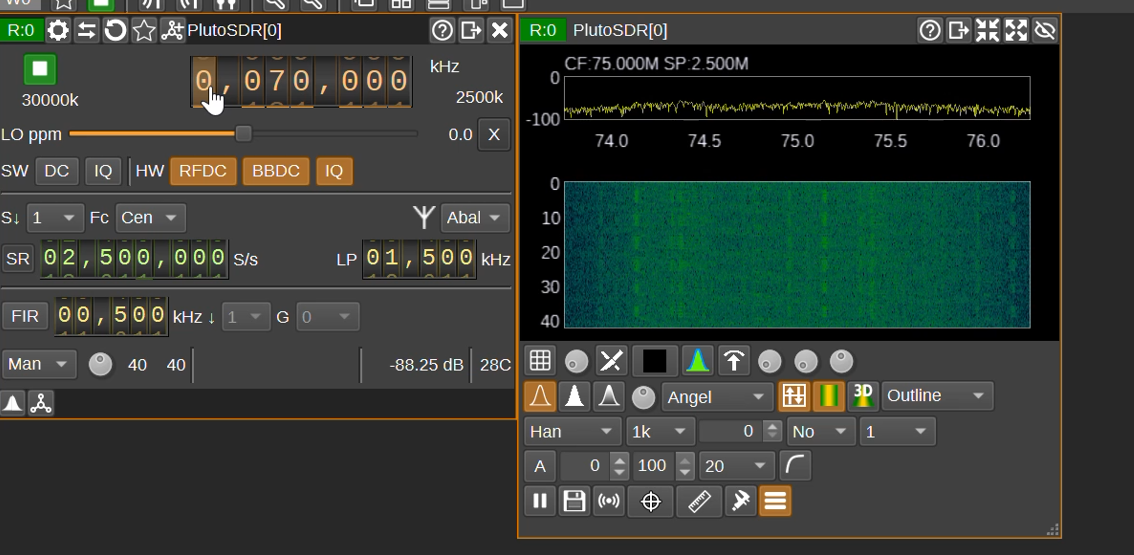Click the reload device icon
The height and width of the screenshot is (555, 1134).
115,30
